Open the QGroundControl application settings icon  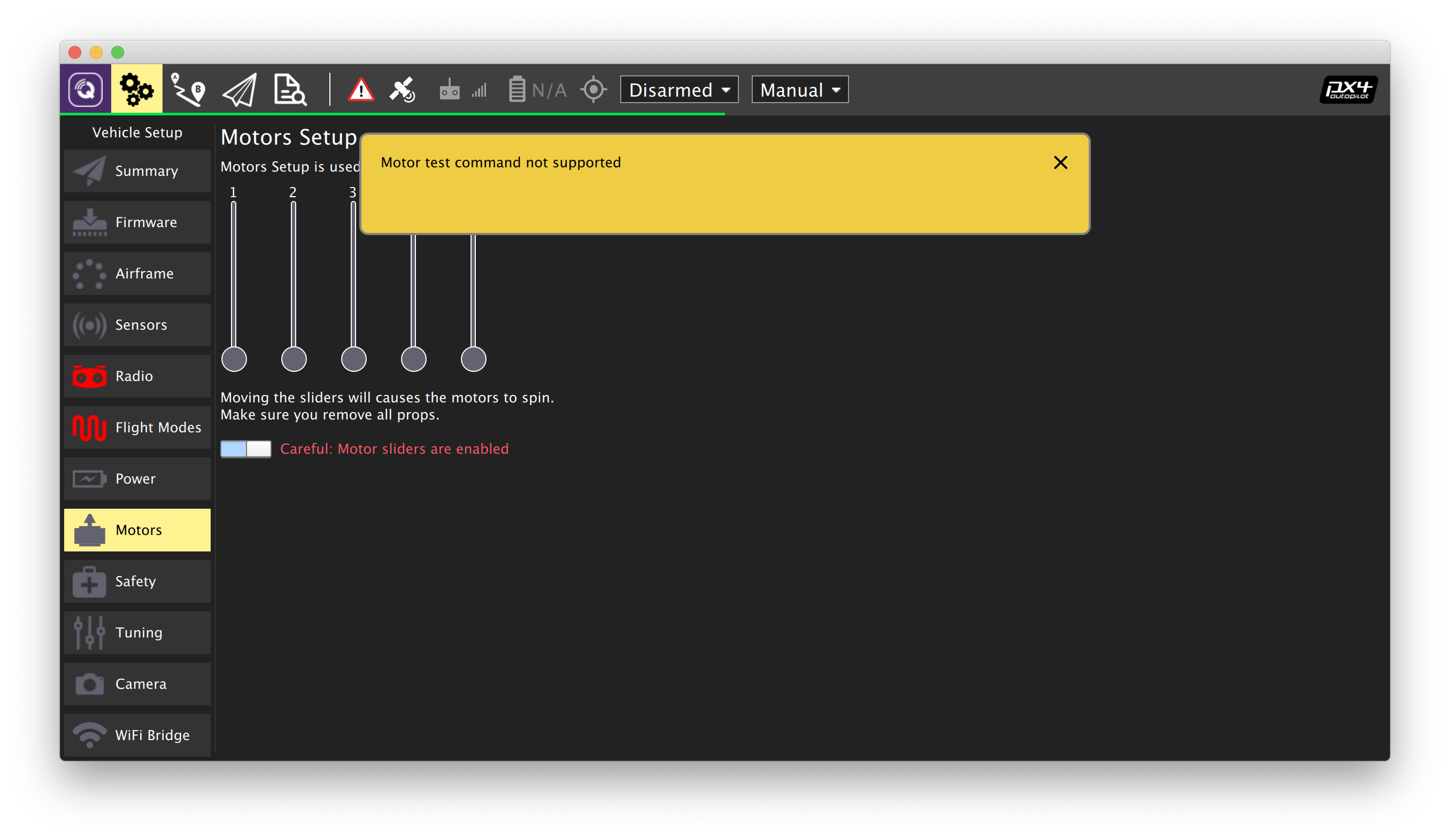pyautogui.click(x=85, y=90)
